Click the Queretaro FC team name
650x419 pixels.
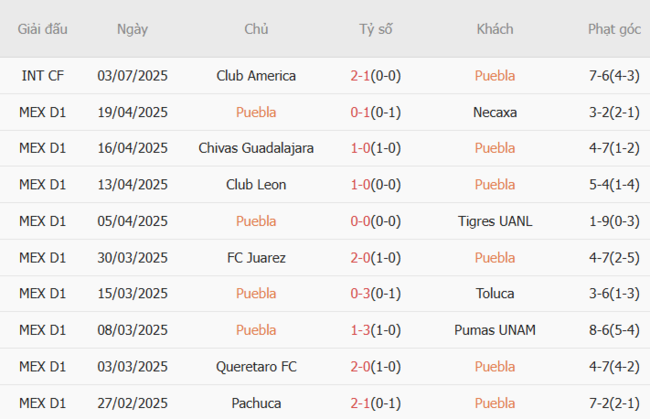[256, 366]
